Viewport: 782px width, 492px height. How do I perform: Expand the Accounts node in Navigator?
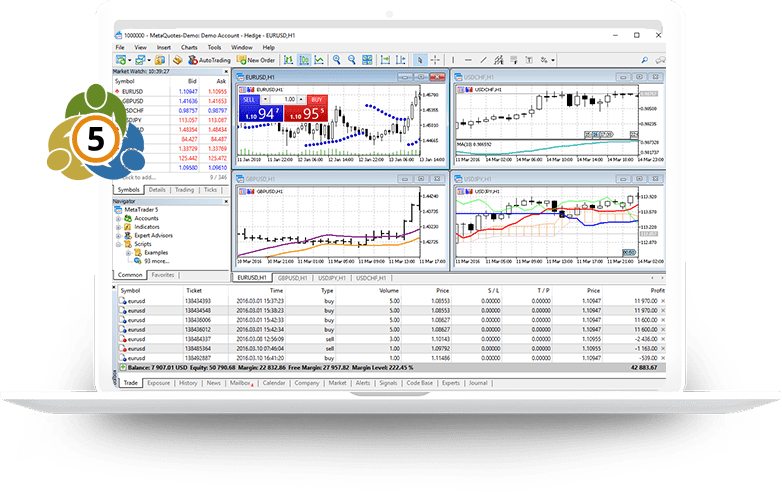[118, 218]
